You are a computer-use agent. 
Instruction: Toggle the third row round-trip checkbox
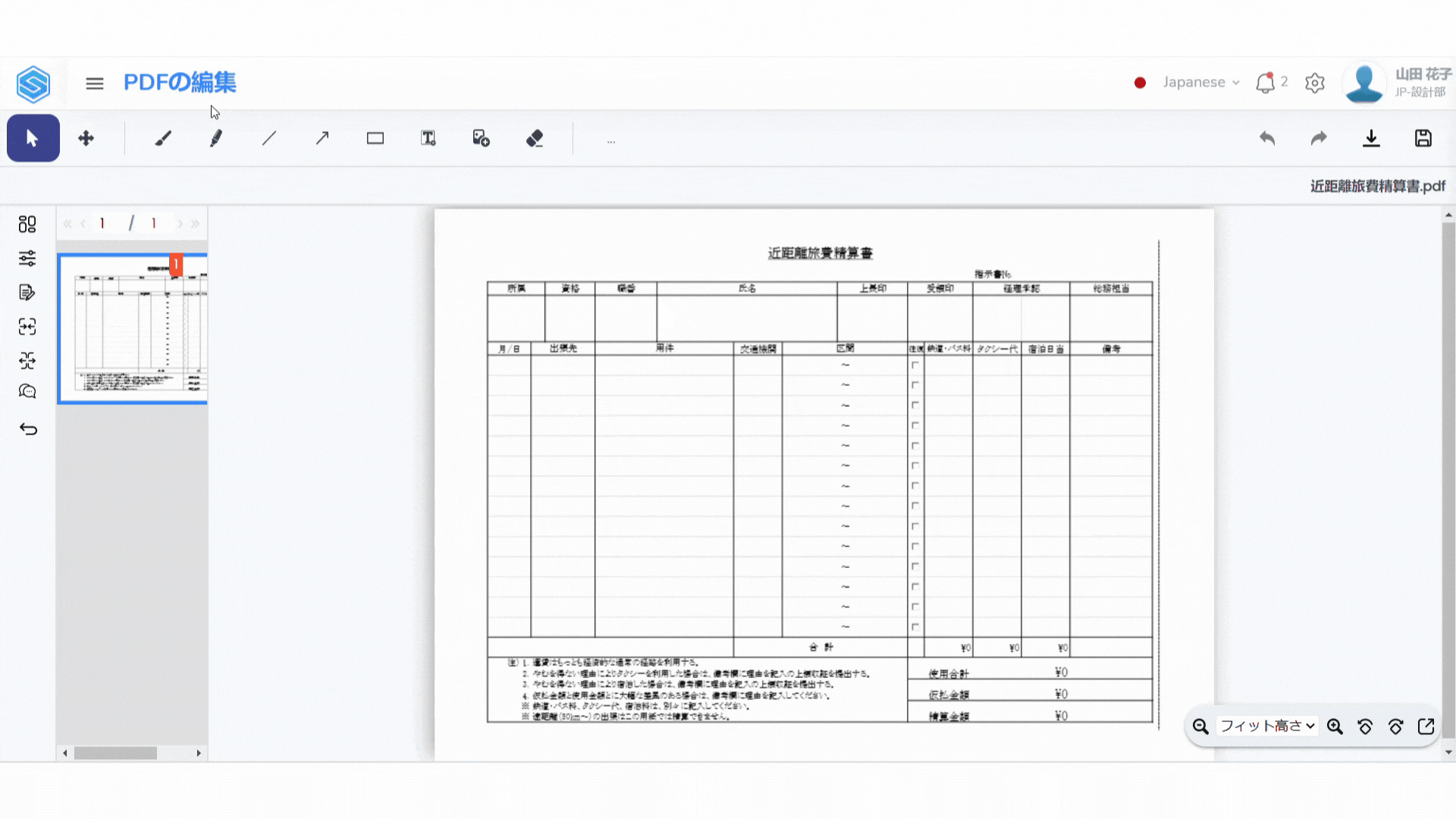(915, 405)
